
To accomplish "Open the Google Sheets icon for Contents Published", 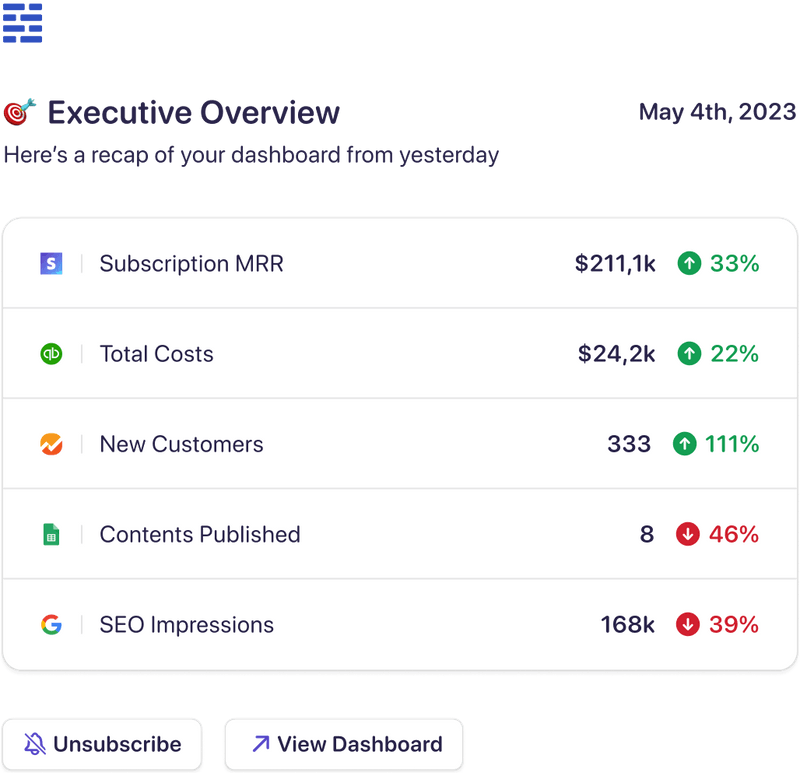I will pos(52,534).
